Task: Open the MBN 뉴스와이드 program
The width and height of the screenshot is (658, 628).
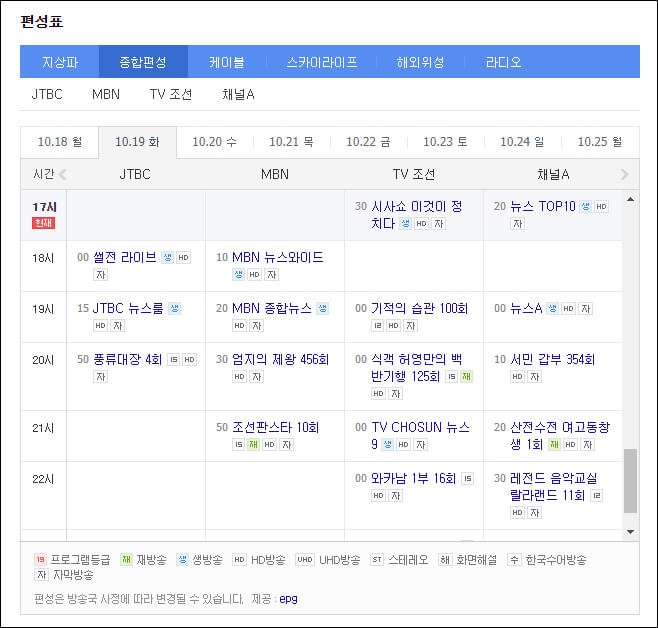Action: coord(277,257)
